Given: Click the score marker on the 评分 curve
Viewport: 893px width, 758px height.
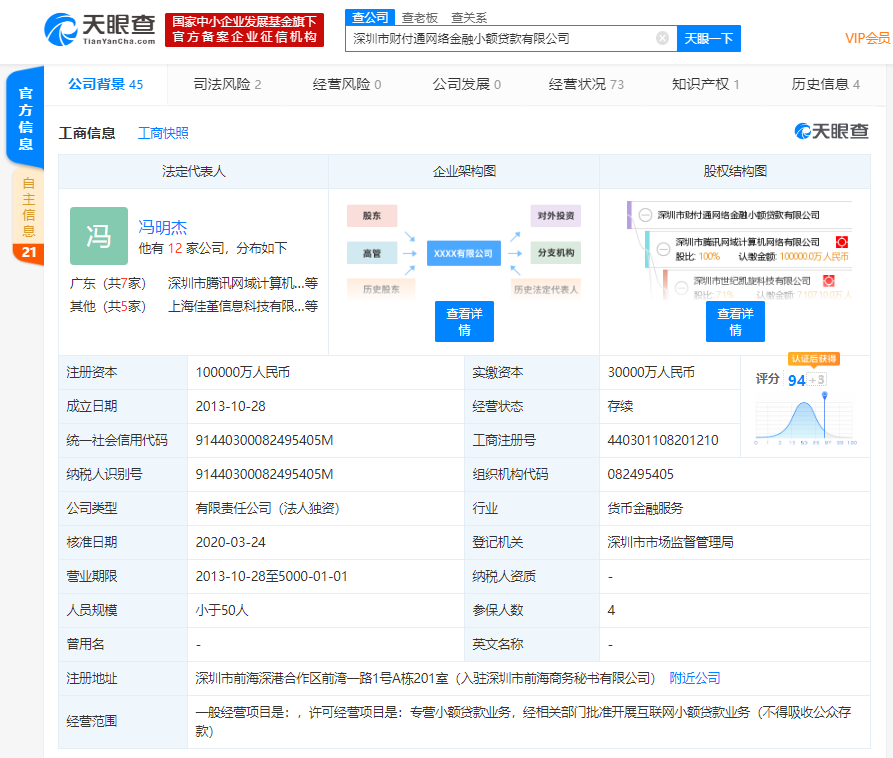Looking at the screenshot, I should (825, 395).
